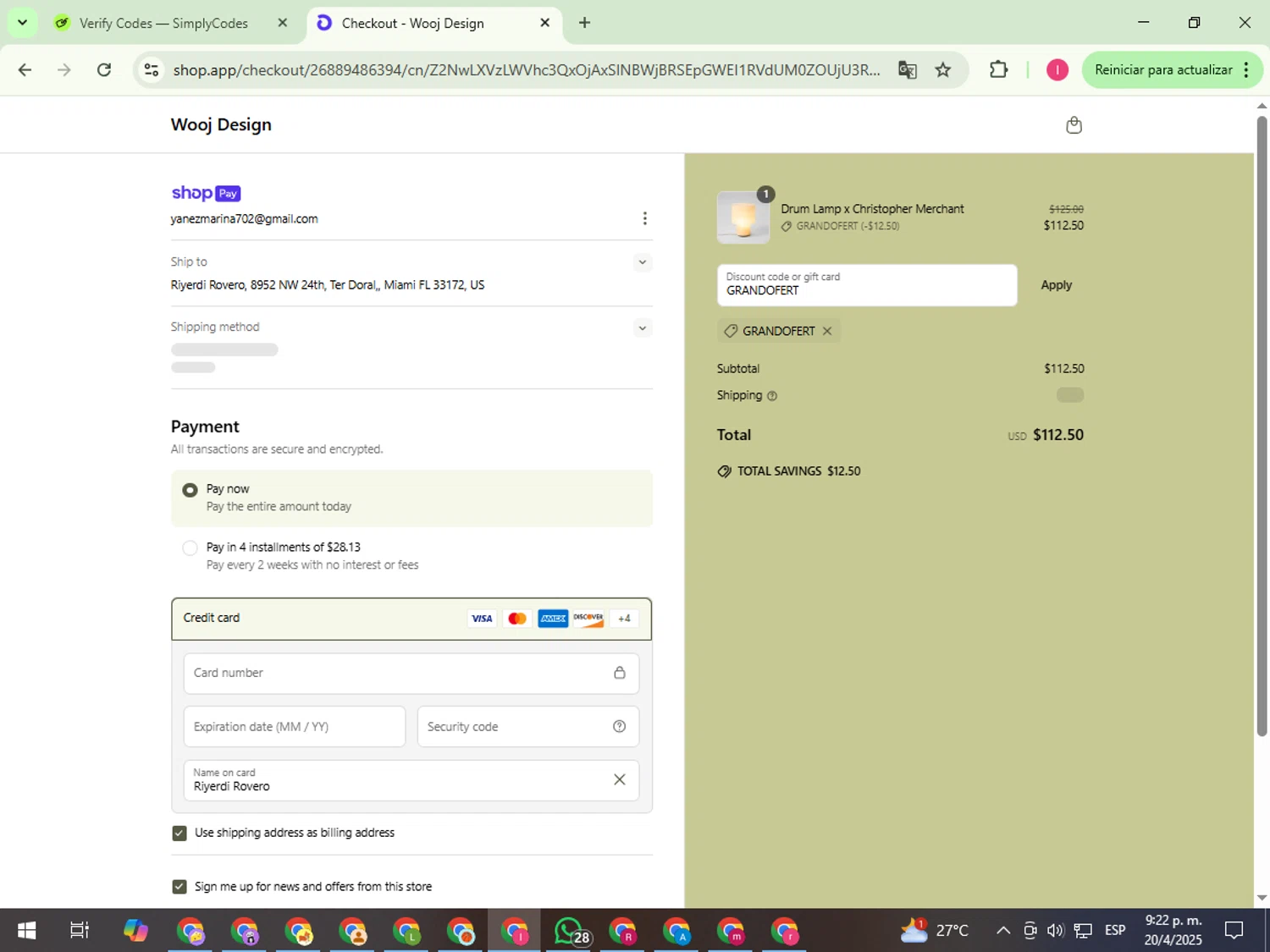Expand the Ship to address section

643,262
